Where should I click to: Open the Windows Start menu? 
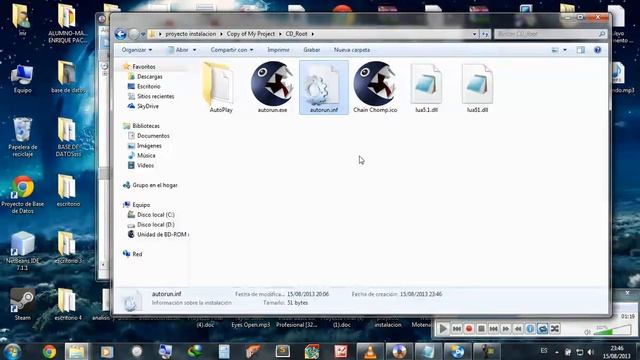(12, 351)
